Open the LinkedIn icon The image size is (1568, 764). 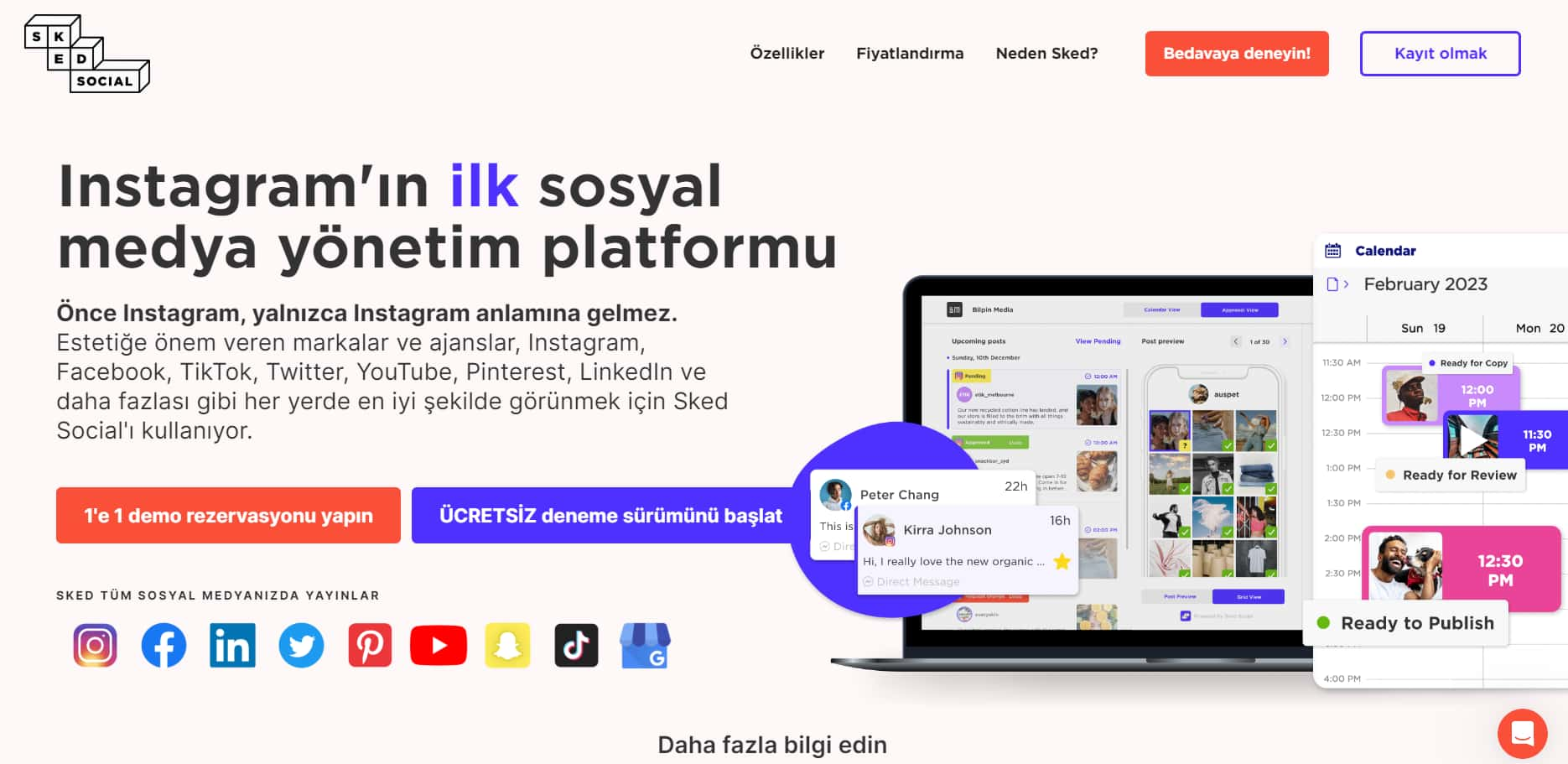tap(232, 646)
